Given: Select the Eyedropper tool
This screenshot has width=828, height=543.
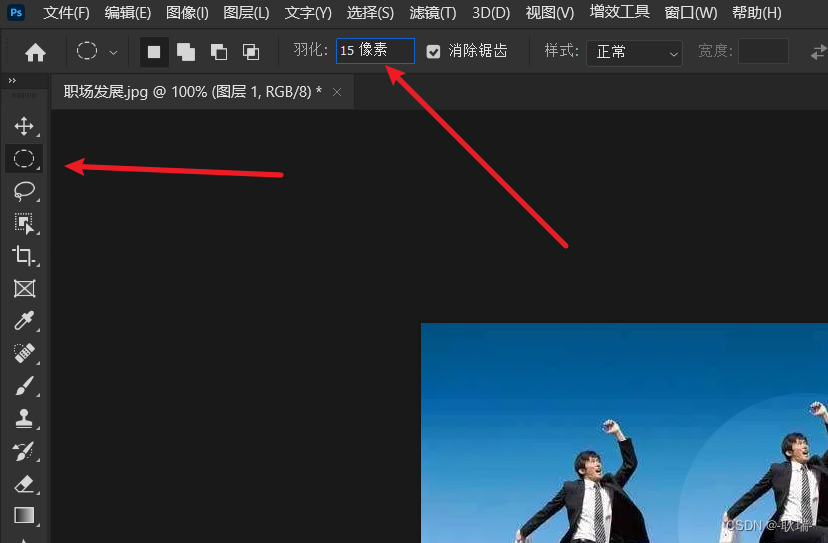Looking at the screenshot, I should pyautogui.click(x=24, y=321).
